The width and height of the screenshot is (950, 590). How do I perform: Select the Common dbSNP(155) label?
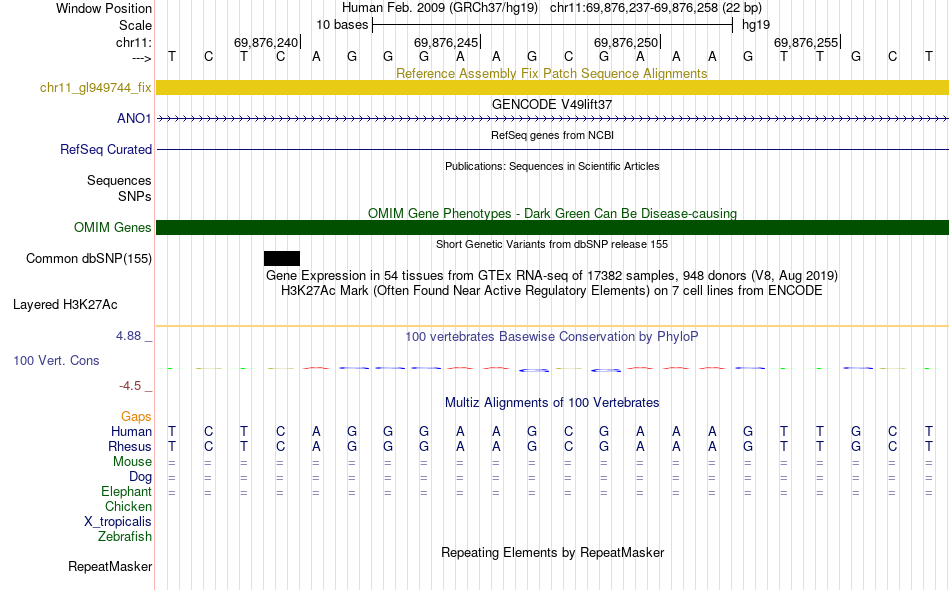(88, 259)
